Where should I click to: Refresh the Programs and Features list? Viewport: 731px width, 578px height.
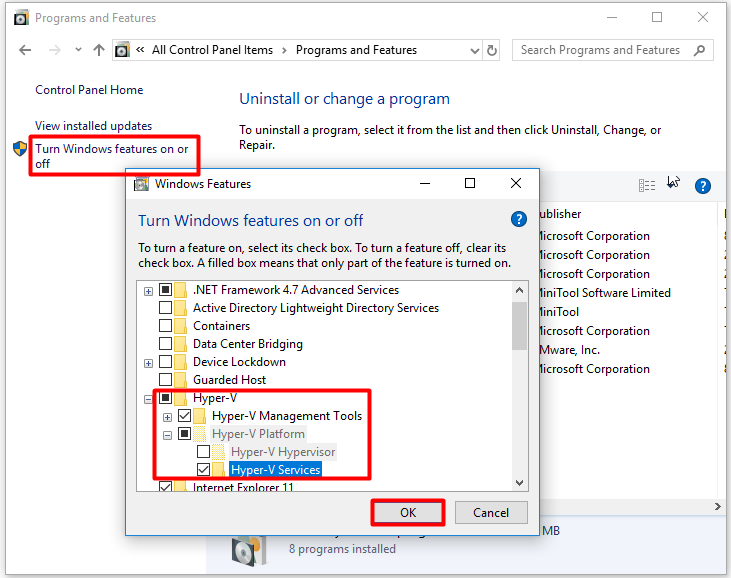pos(492,50)
